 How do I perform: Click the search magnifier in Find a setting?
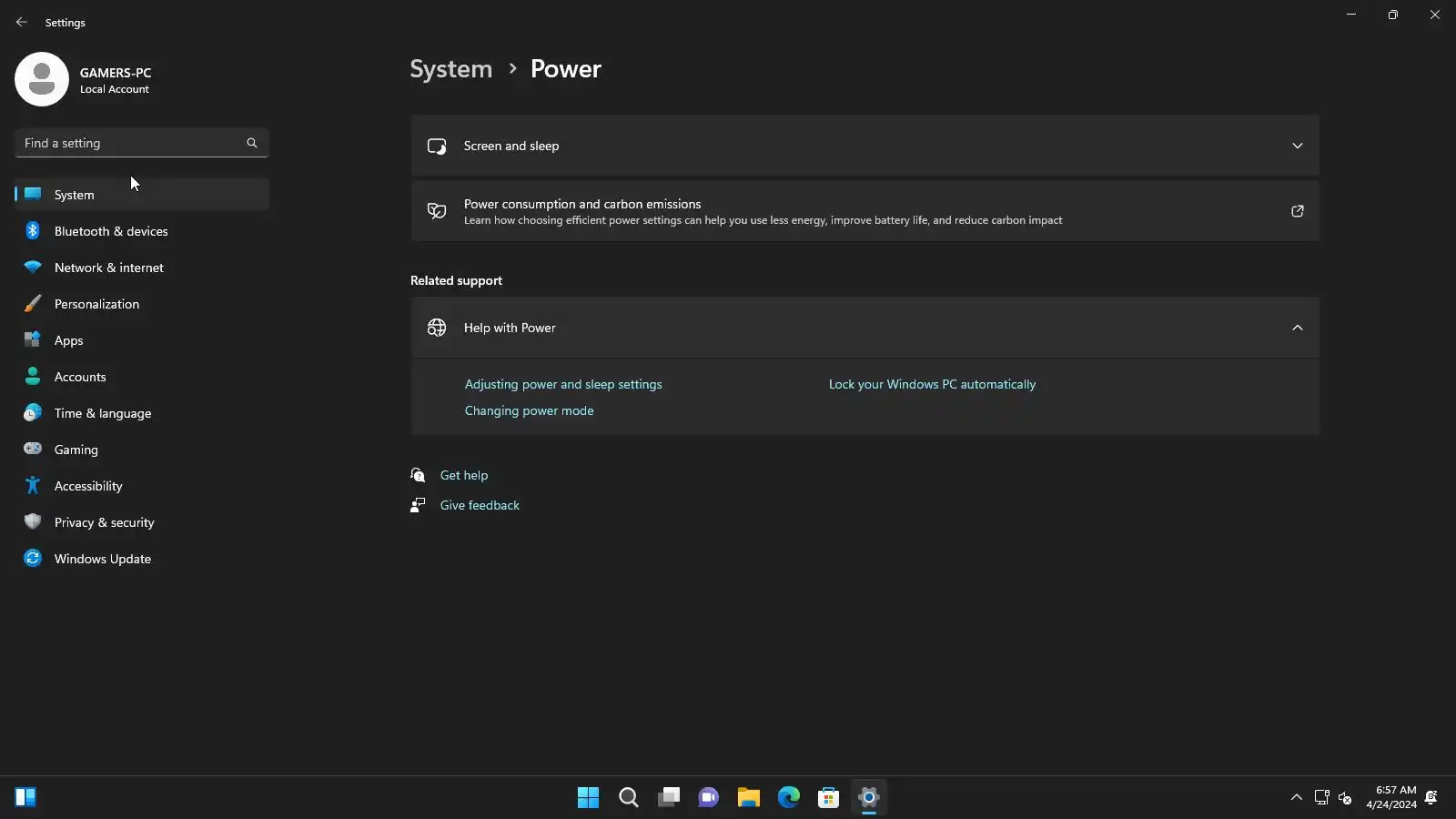pos(252,143)
